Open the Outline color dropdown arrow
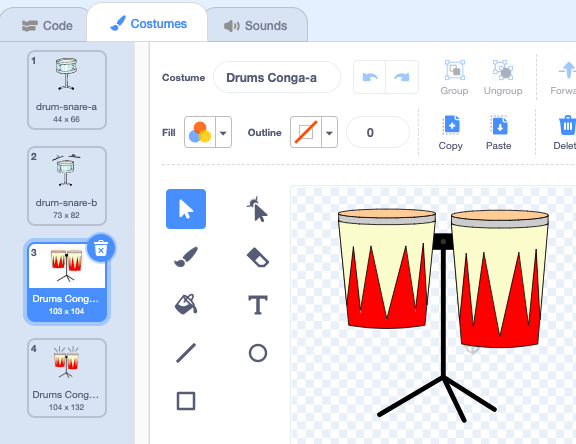Image resolution: width=576 pixels, height=444 pixels. (330, 133)
